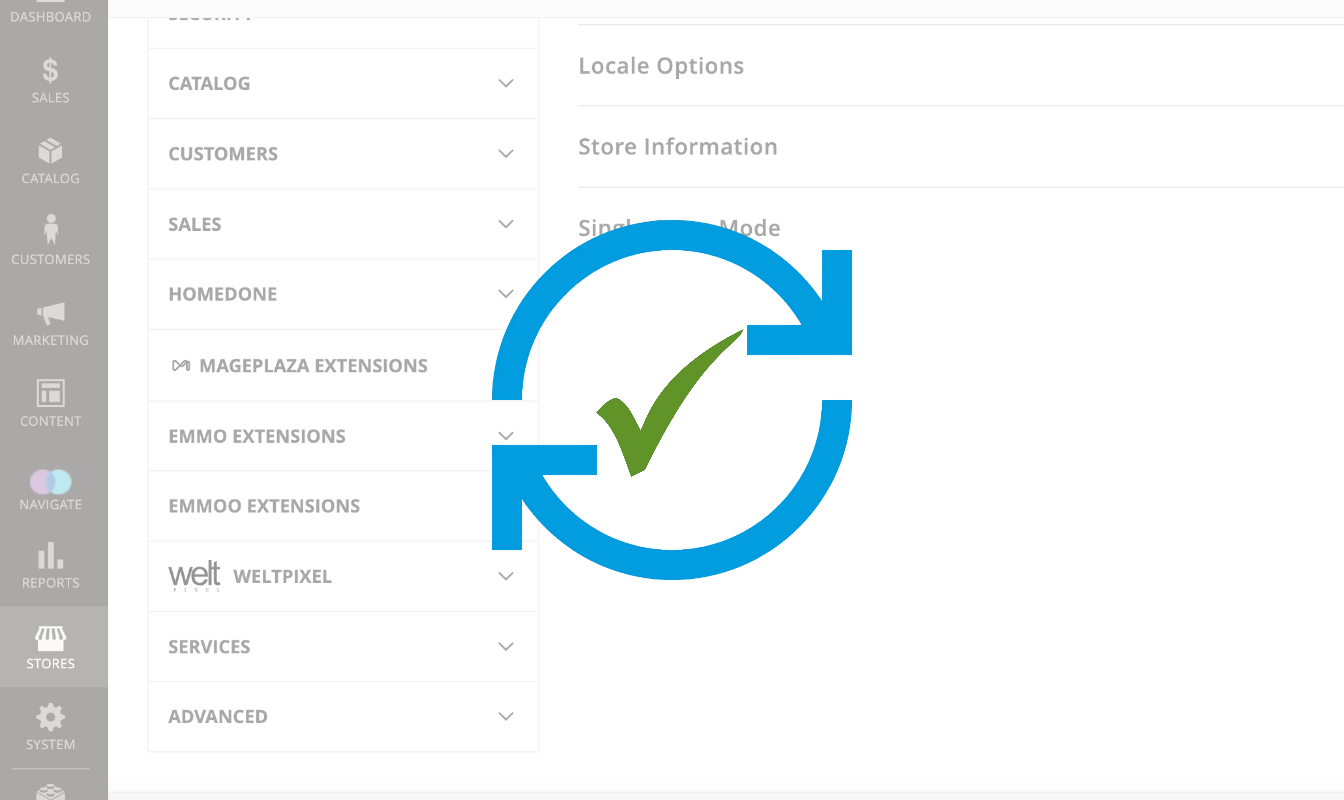Open the Navigate circles icon

[50, 482]
